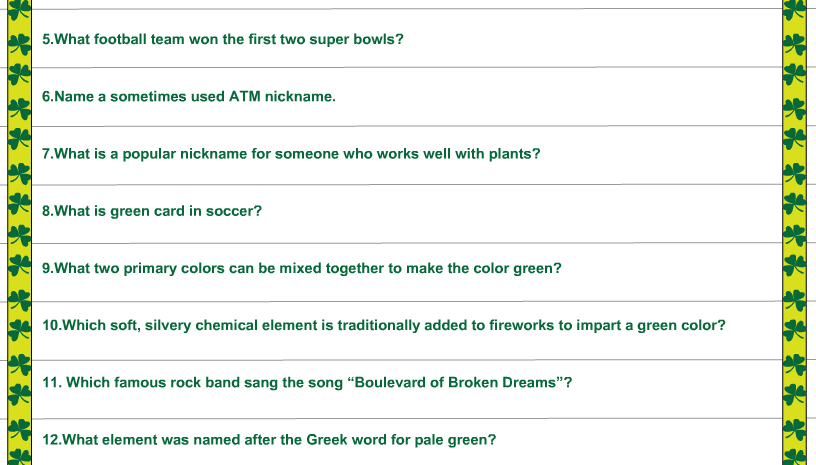816x465 pixels.
Task: Click the quoted title "Boulevard of Broken Dreams"
Action: tap(455, 383)
